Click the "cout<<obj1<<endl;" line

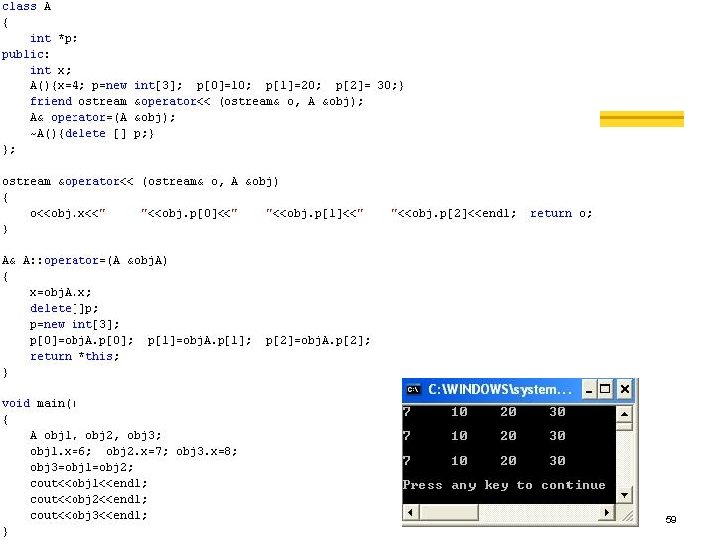pyautogui.click(x=89, y=484)
